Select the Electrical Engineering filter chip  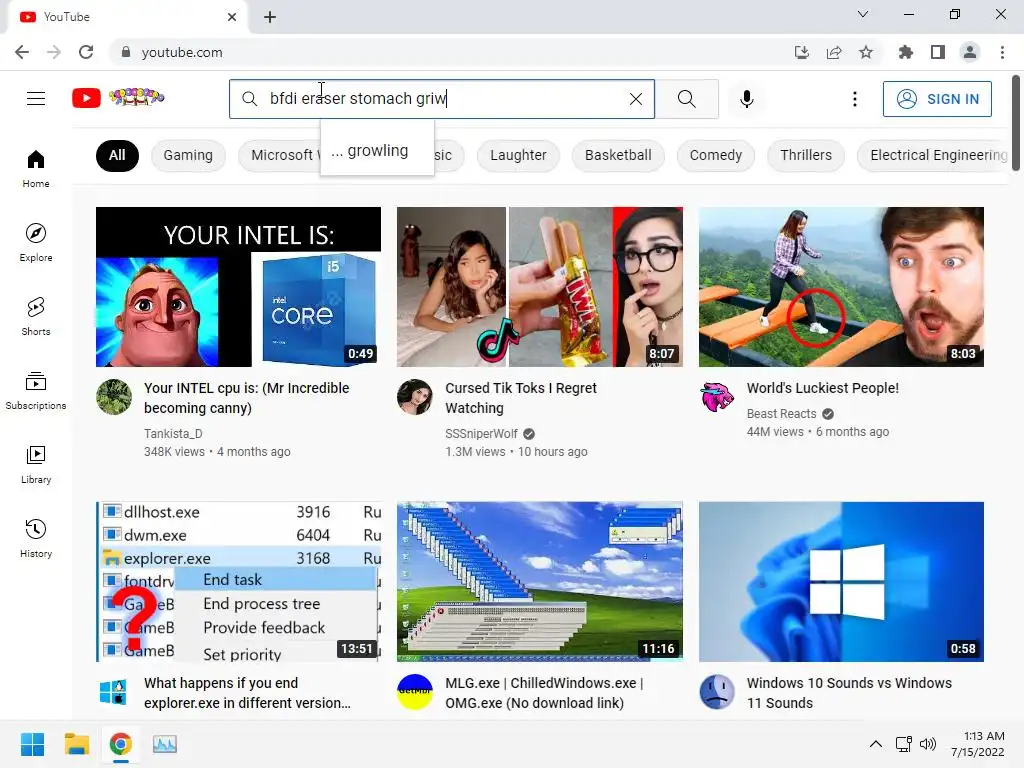(934, 155)
